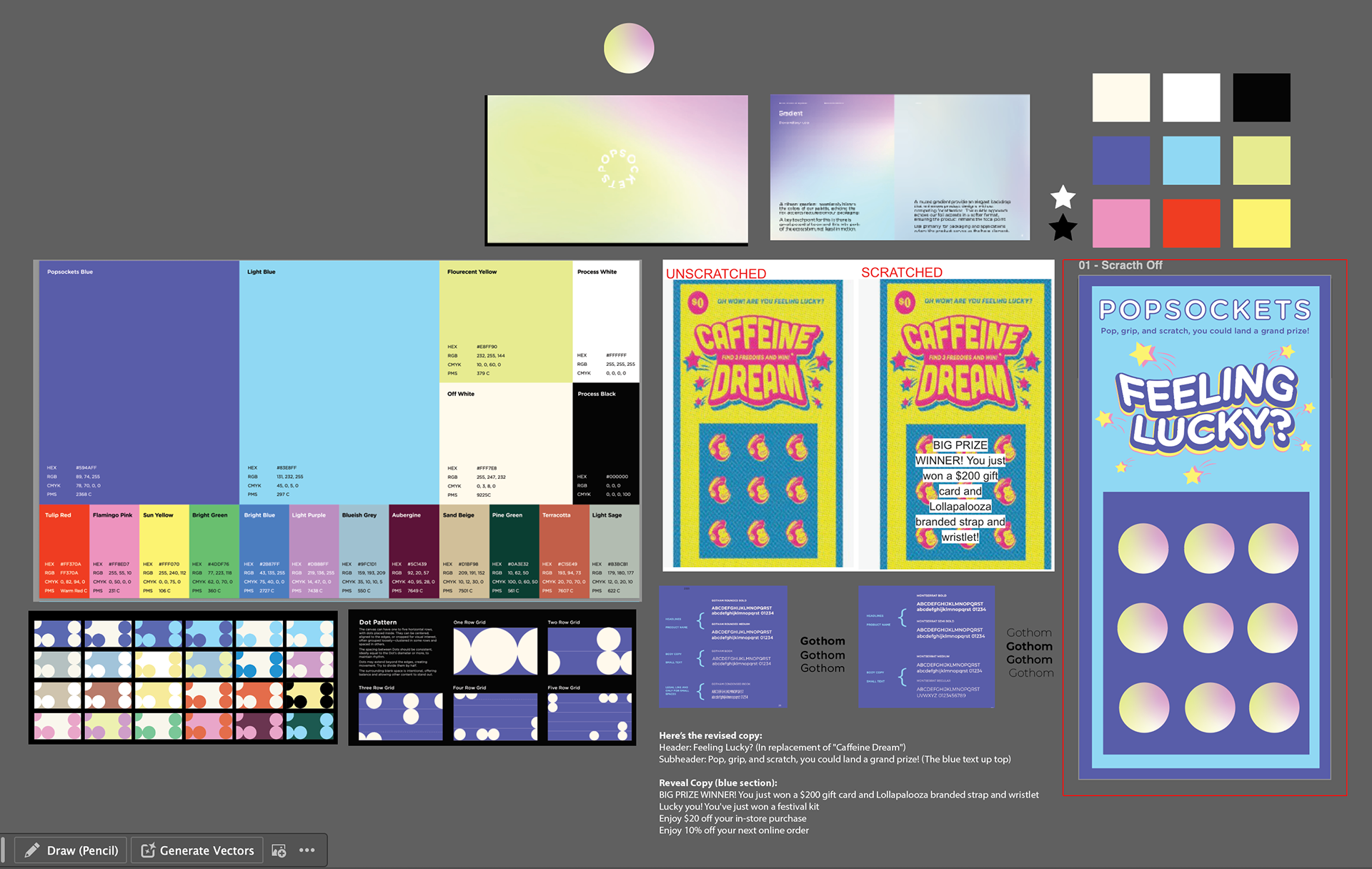
Task: Click the Draw (Pencil) button
Action: [x=71, y=850]
